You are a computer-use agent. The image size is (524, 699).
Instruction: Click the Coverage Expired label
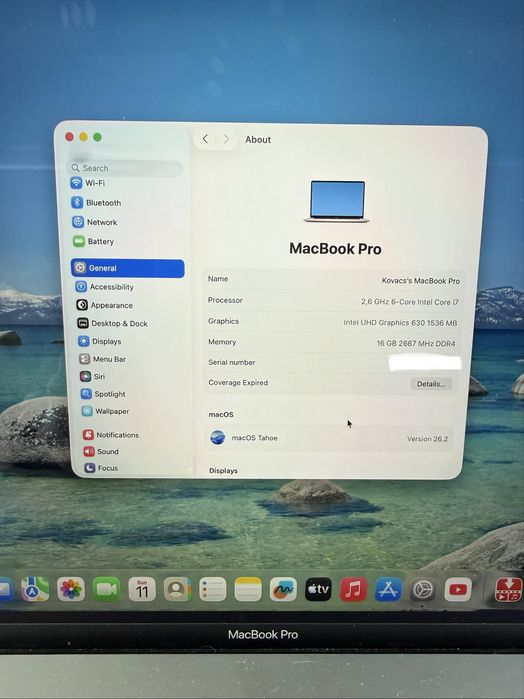[x=238, y=382]
